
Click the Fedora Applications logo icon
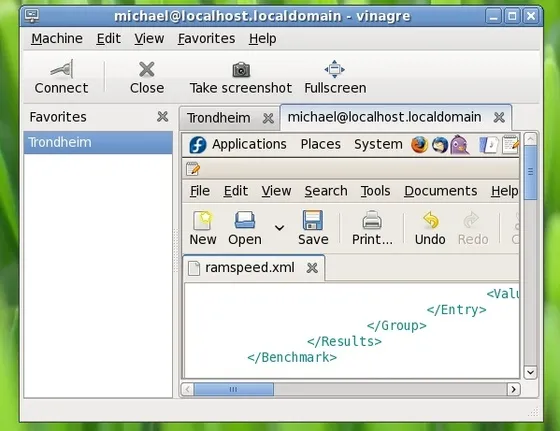coord(198,145)
